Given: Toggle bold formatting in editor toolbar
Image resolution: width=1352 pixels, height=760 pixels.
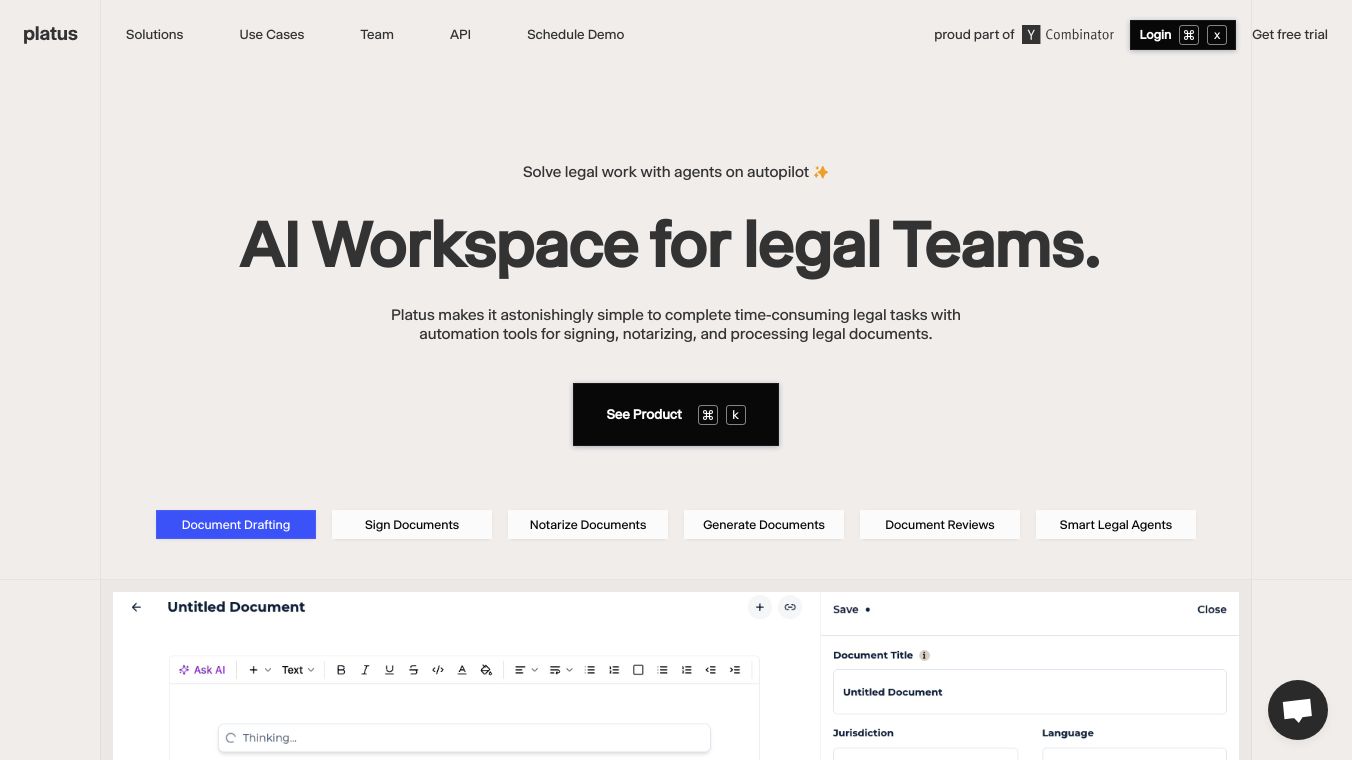Looking at the screenshot, I should pos(341,670).
